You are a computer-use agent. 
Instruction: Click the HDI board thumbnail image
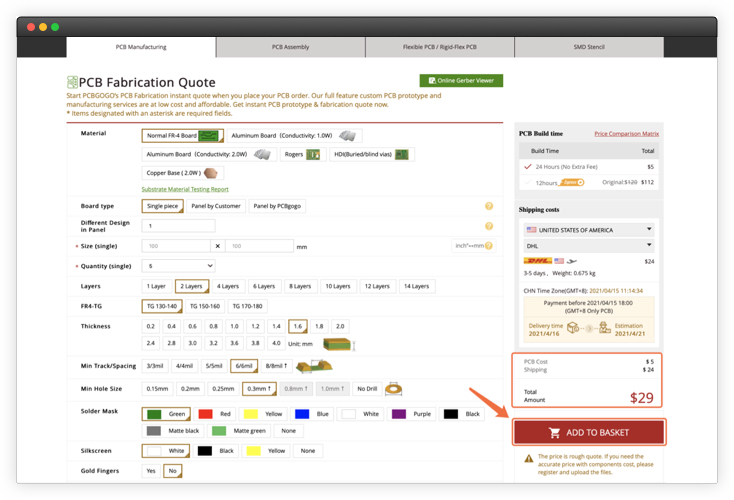click(402, 154)
